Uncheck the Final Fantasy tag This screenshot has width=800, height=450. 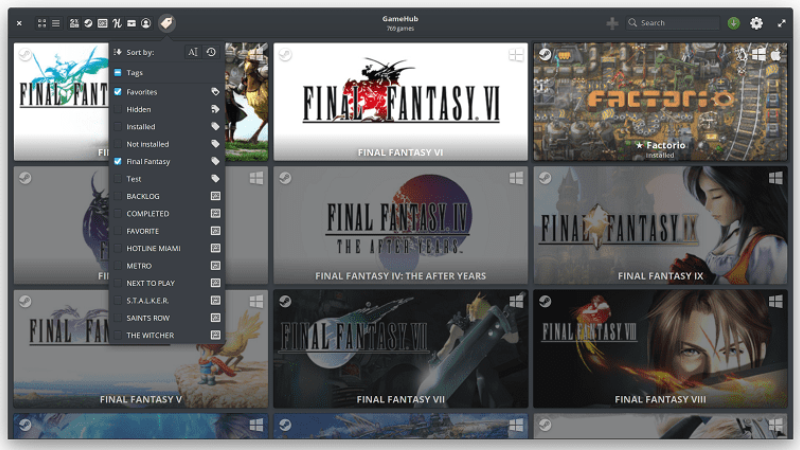(x=118, y=161)
